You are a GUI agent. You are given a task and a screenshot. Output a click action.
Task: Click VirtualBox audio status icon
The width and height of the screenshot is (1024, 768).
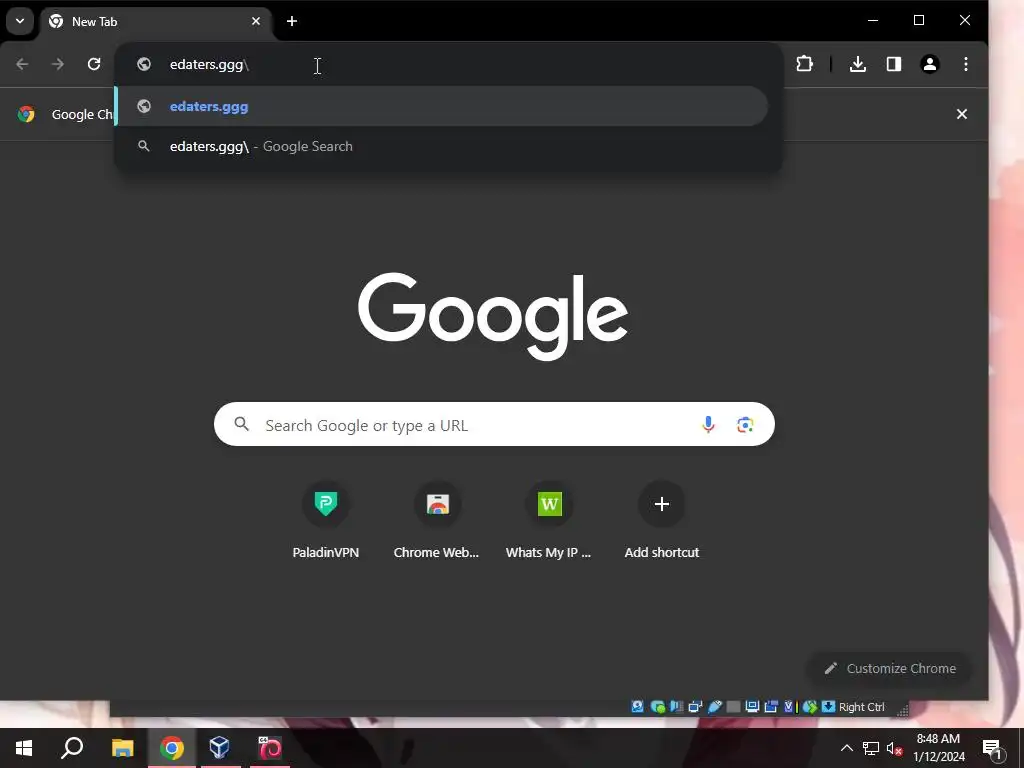click(677, 707)
